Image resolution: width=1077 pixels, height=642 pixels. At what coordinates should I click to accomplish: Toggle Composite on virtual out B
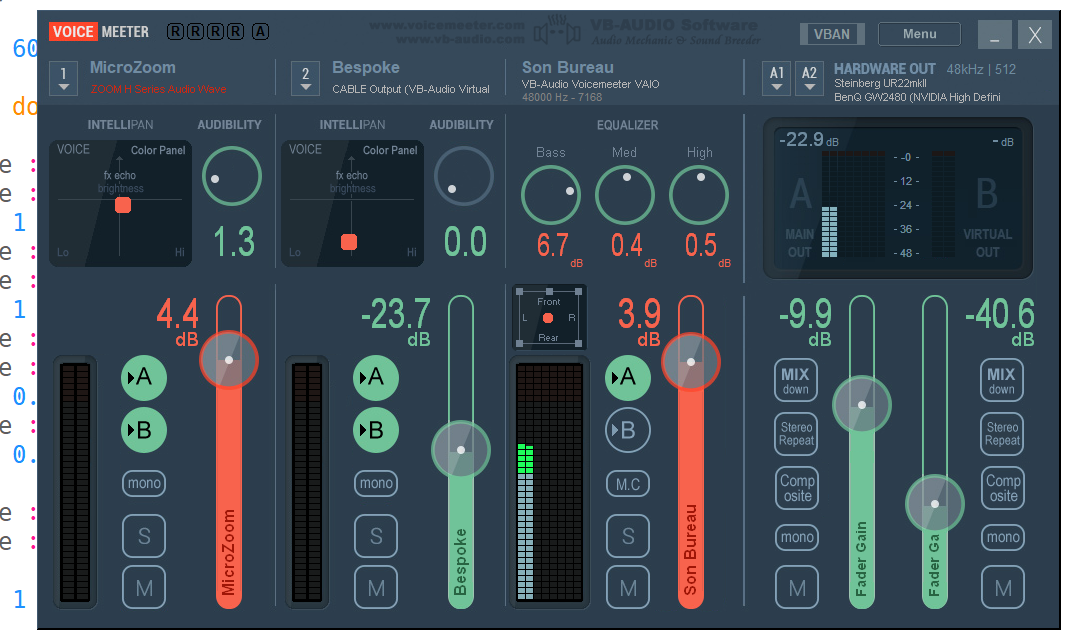point(1003,488)
